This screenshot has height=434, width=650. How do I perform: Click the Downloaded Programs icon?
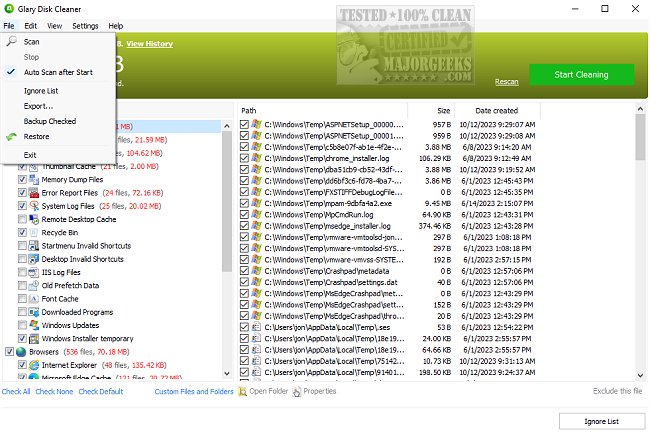click(34, 312)
